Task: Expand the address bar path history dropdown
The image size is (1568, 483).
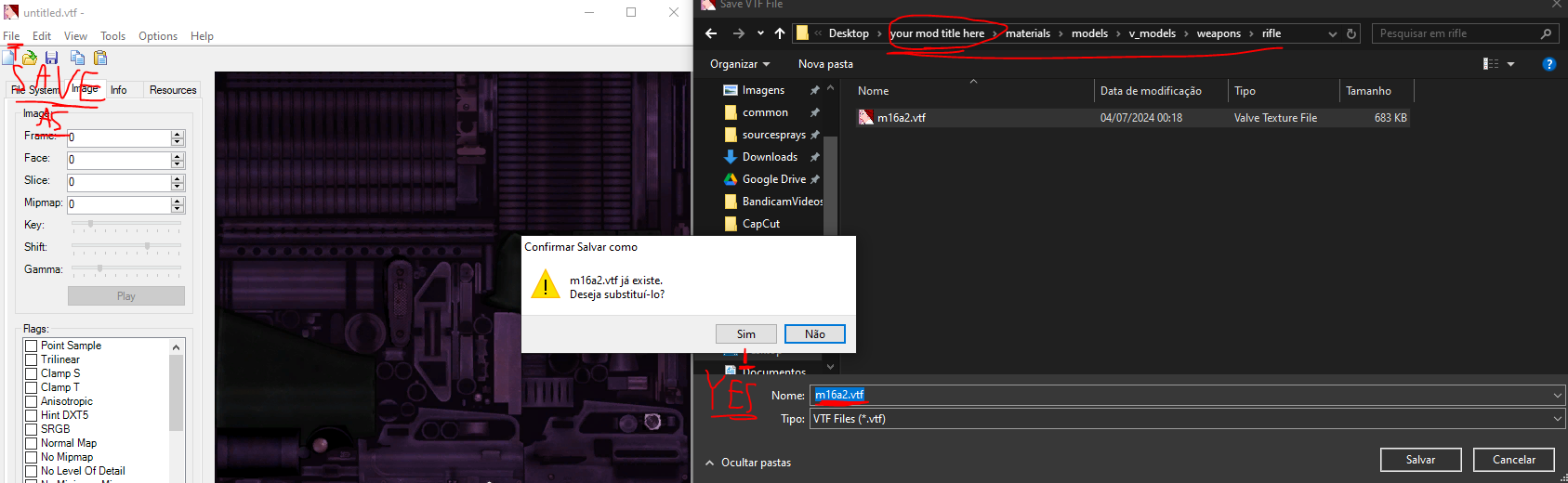Action: pyautogui.click(x=1333, y=33)
